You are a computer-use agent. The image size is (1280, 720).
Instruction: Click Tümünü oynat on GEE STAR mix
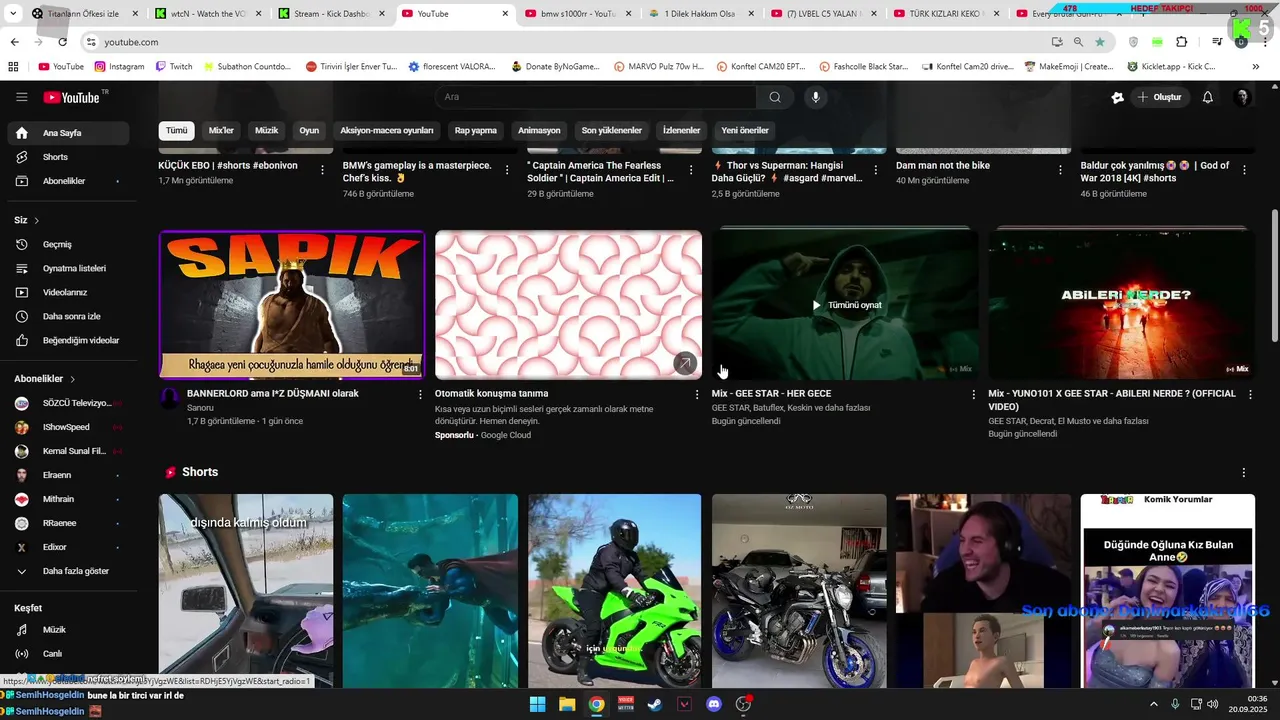[846, 305]
